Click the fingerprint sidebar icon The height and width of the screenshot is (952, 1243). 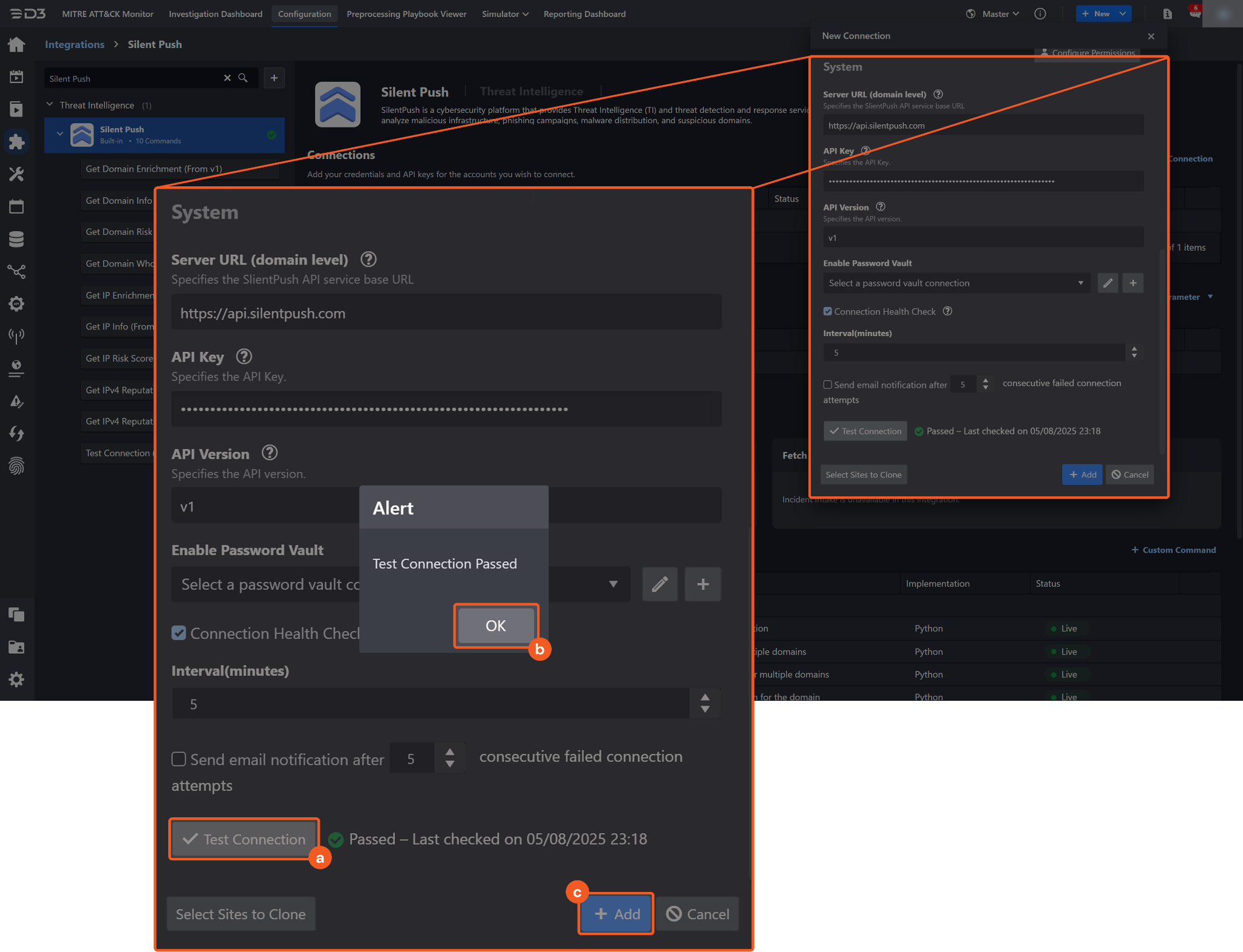pos(16,466)
